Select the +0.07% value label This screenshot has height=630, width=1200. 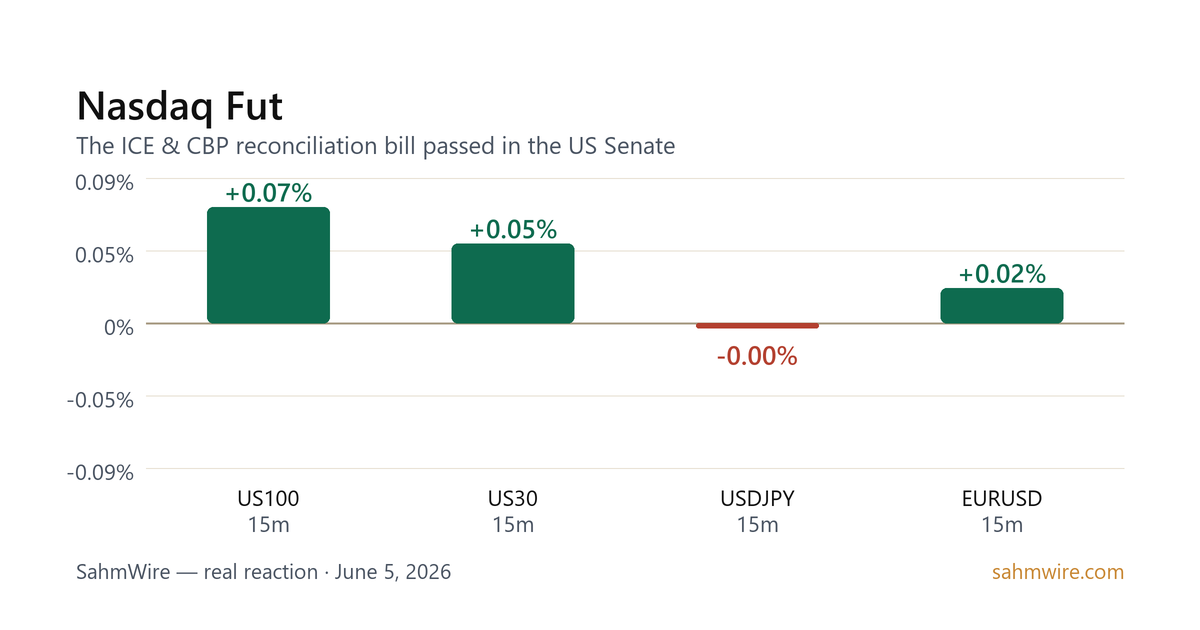point(268,193)
